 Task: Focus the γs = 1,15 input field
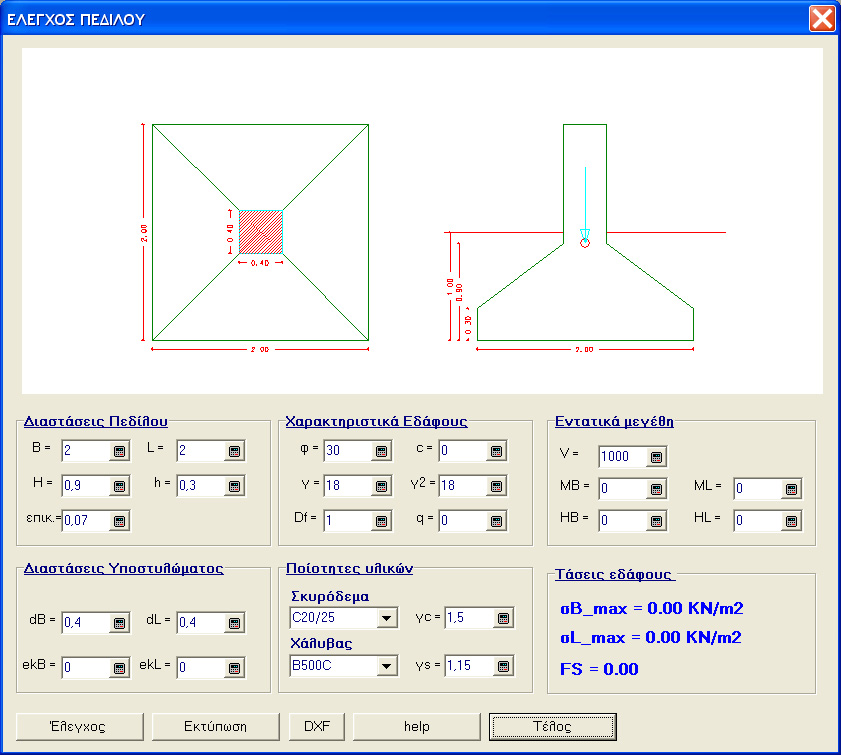click(470, 666)
